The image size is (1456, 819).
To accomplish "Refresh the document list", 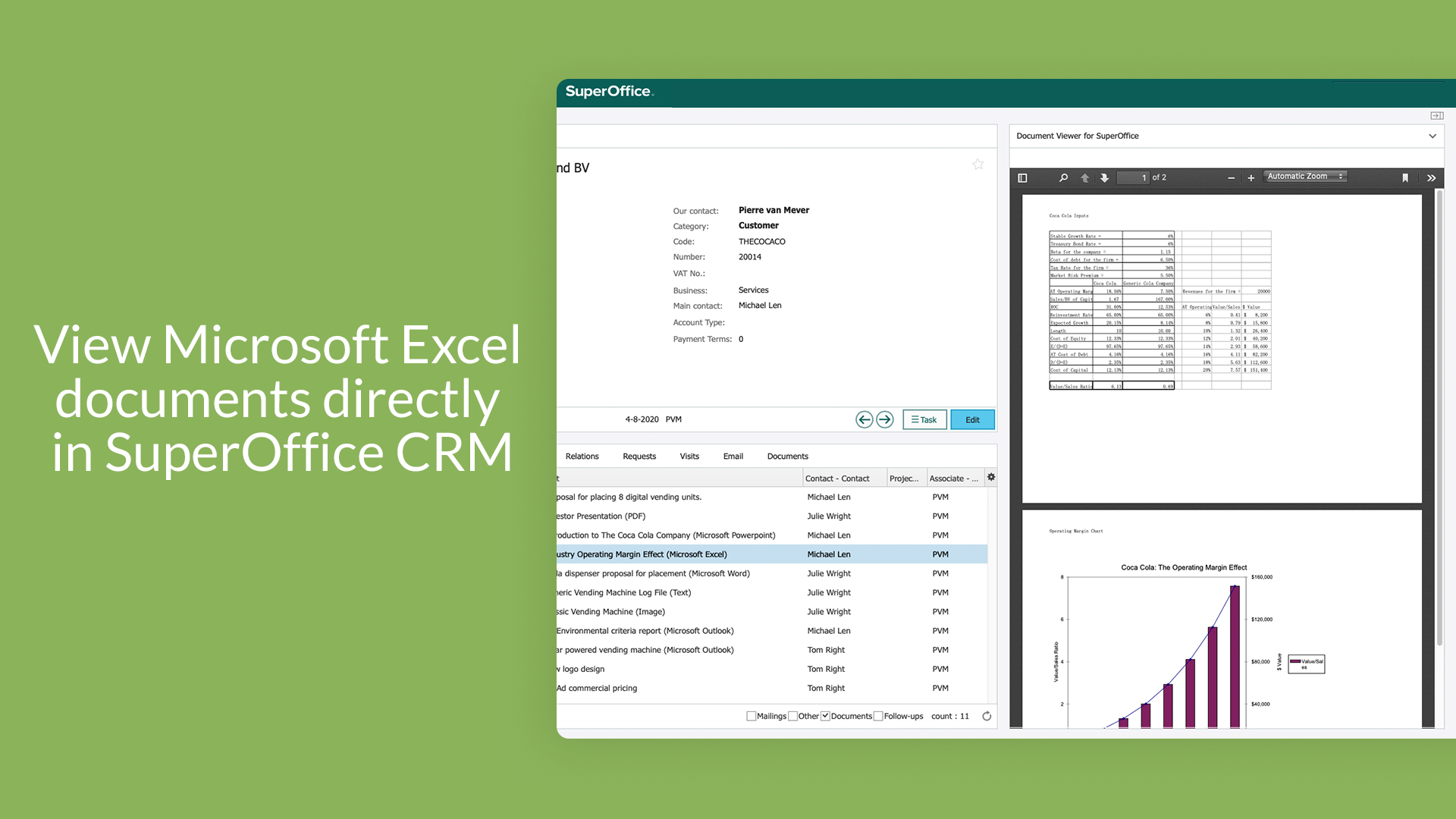I will click(x=987, y=716).
